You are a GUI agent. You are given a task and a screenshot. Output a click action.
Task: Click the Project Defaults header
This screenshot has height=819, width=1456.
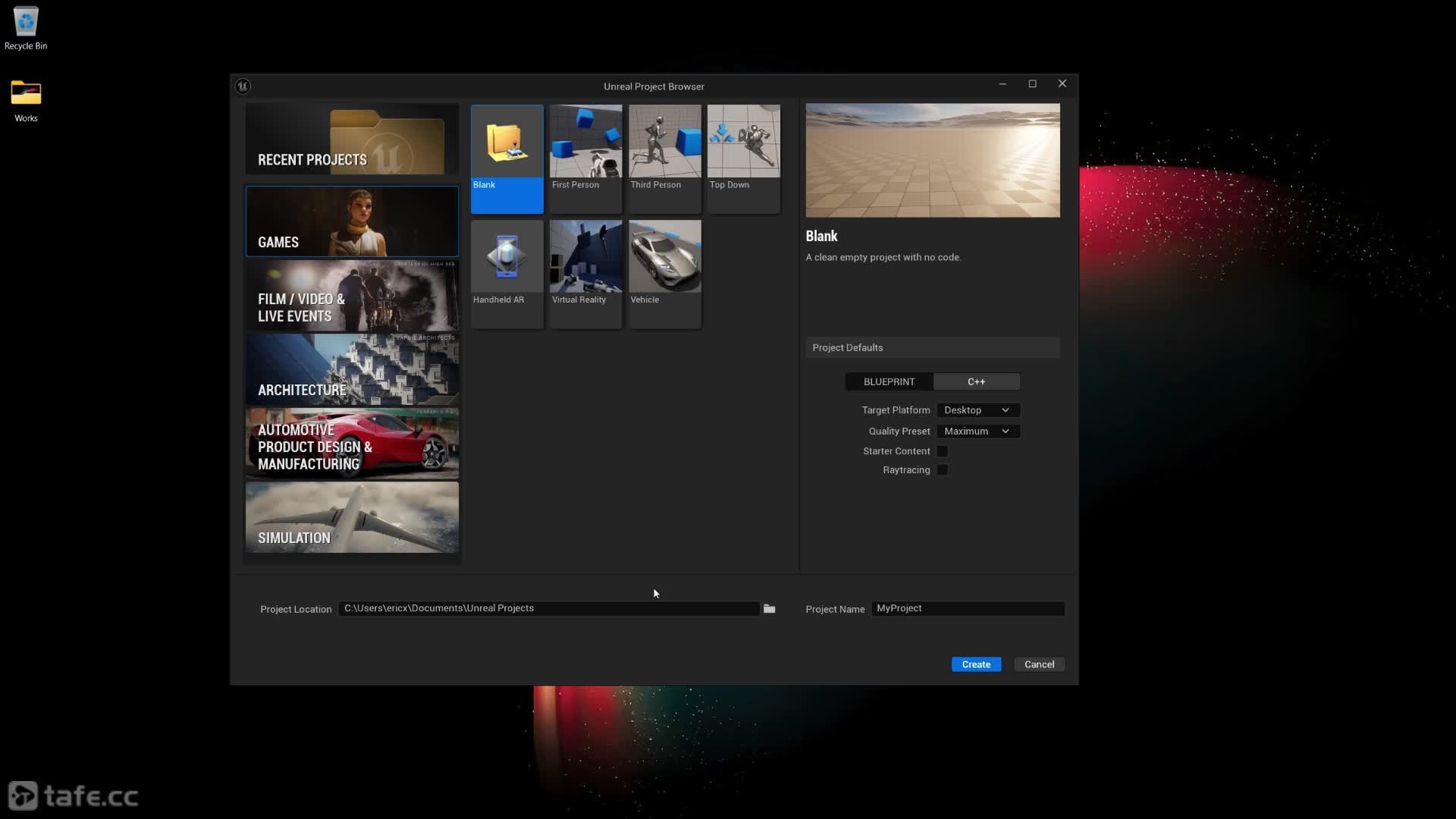coord(933,347)
